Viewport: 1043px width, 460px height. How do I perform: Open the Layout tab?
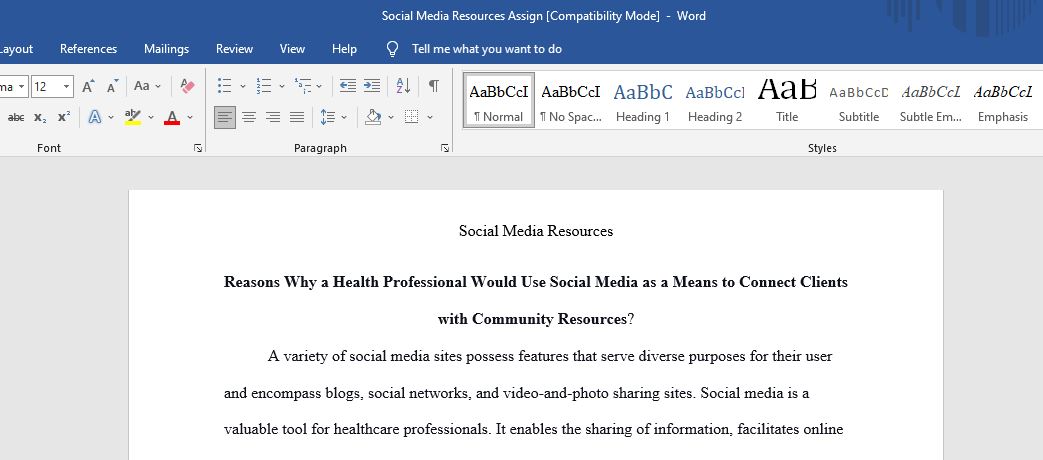16,49
